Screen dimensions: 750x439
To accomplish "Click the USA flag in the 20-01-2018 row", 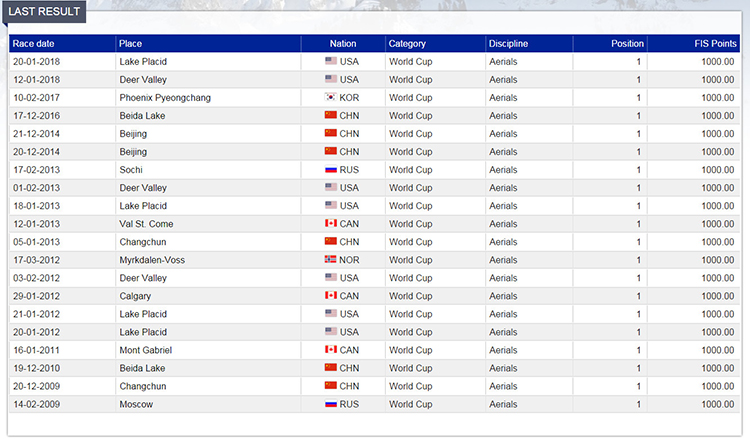I will coord(330,62).
